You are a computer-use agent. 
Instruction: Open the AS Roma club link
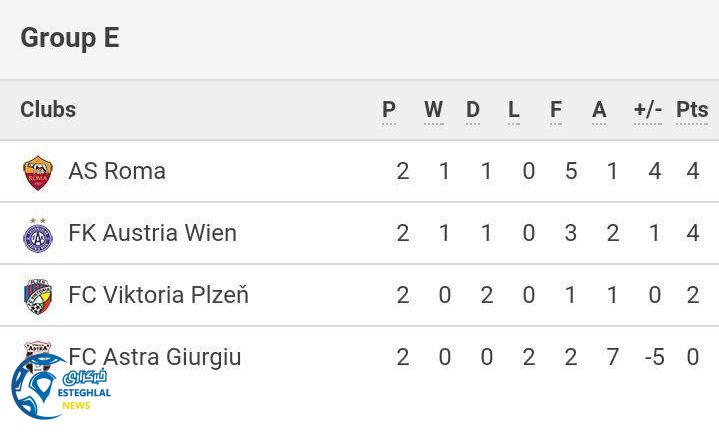tap(116, 171)
